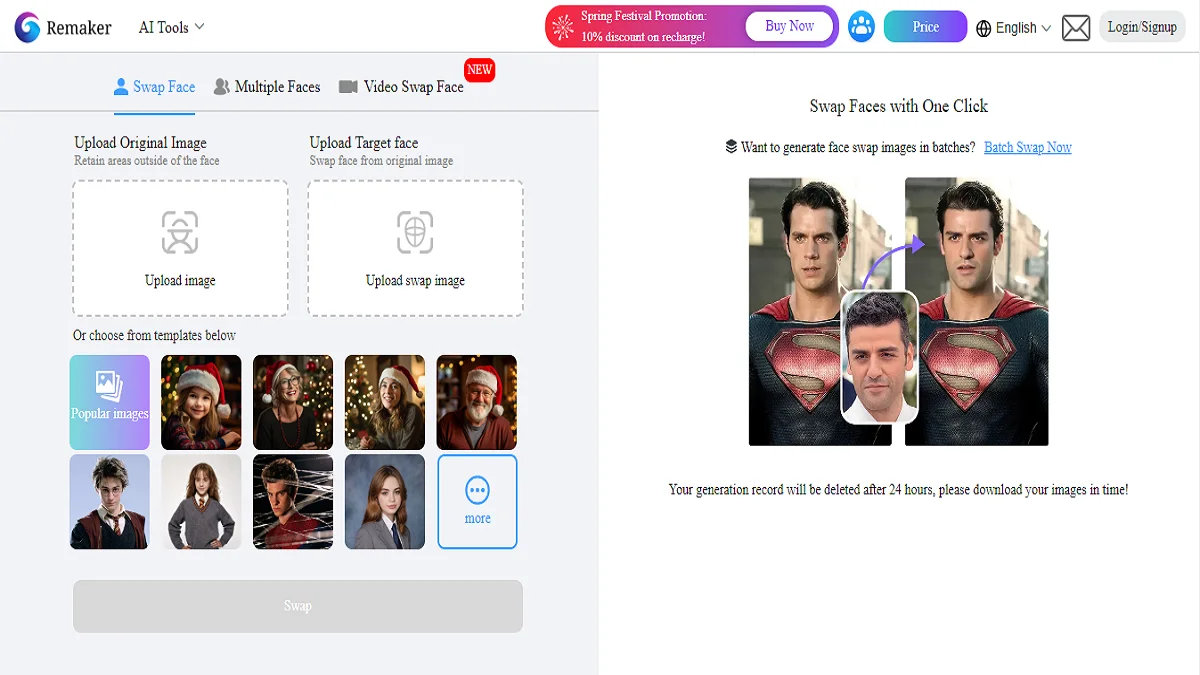Click the blue community avatar icon
Viewport: 1200px width, 675px height.
[x=861, y=26]
